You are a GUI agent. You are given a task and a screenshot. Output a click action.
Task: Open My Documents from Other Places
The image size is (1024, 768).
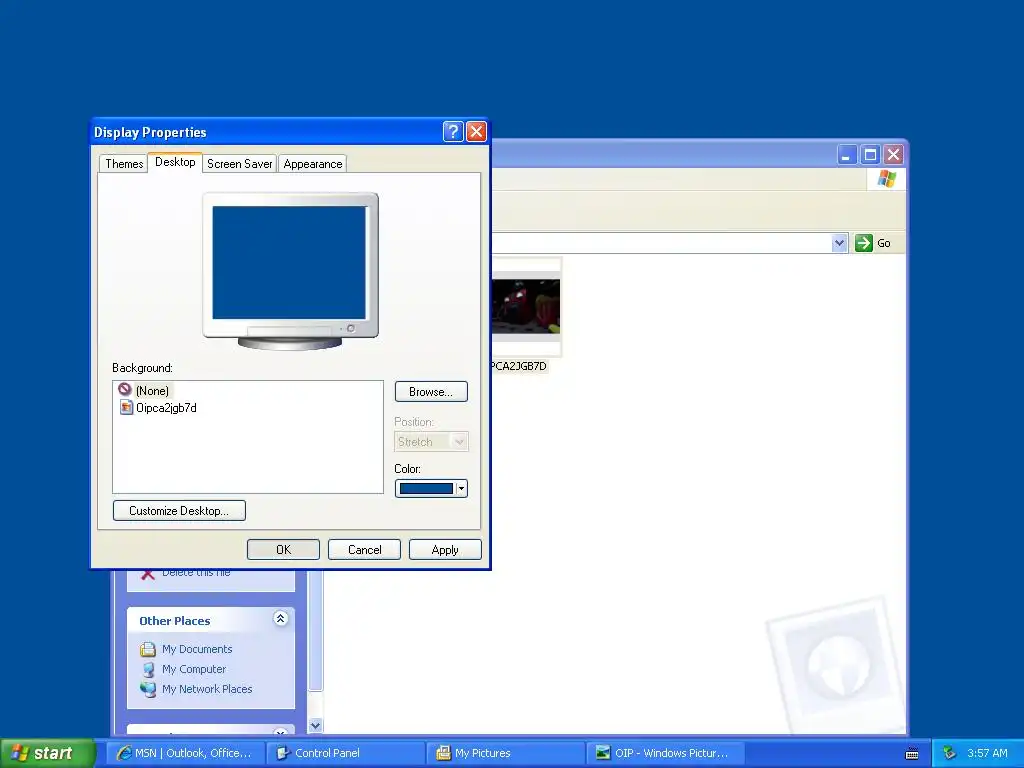tap(197, 649)
